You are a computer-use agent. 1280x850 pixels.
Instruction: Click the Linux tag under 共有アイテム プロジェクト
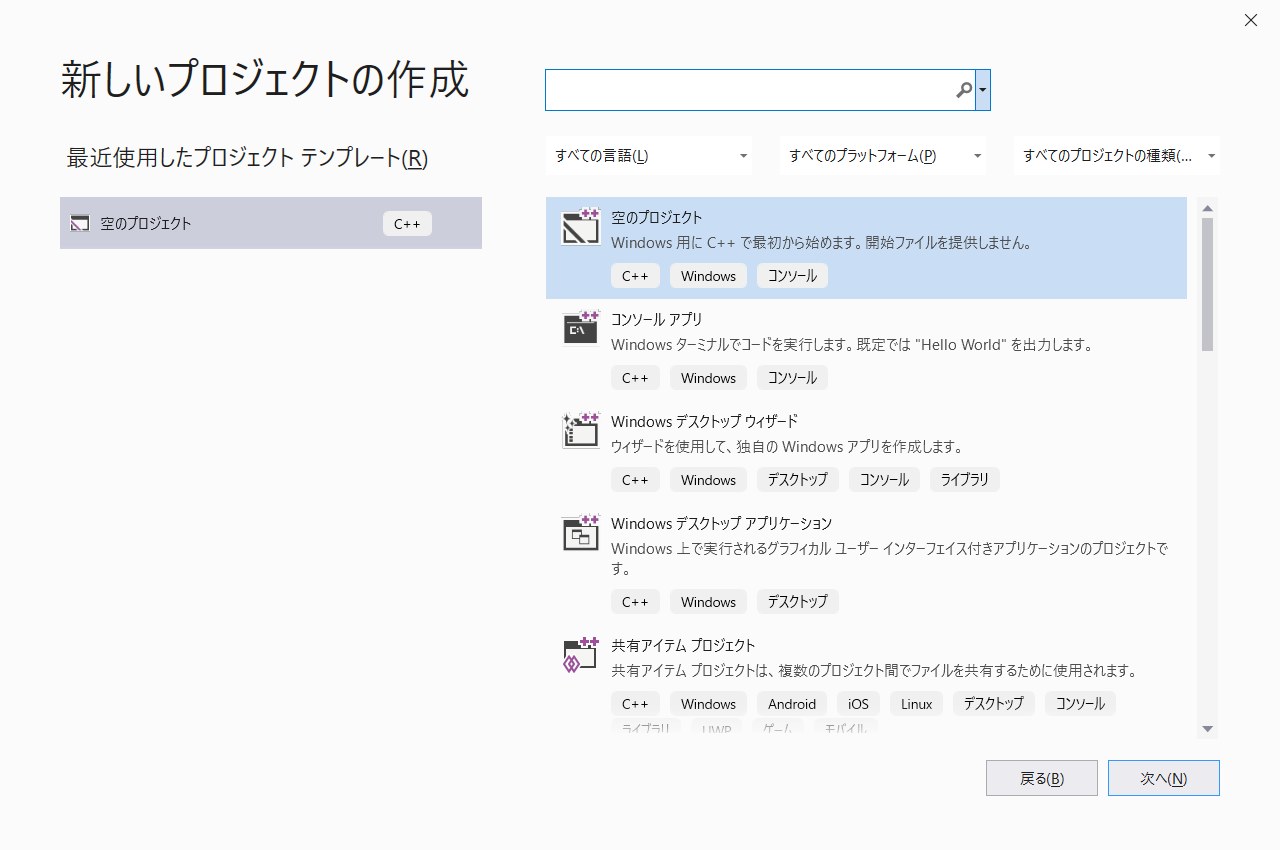pos(916,704)
